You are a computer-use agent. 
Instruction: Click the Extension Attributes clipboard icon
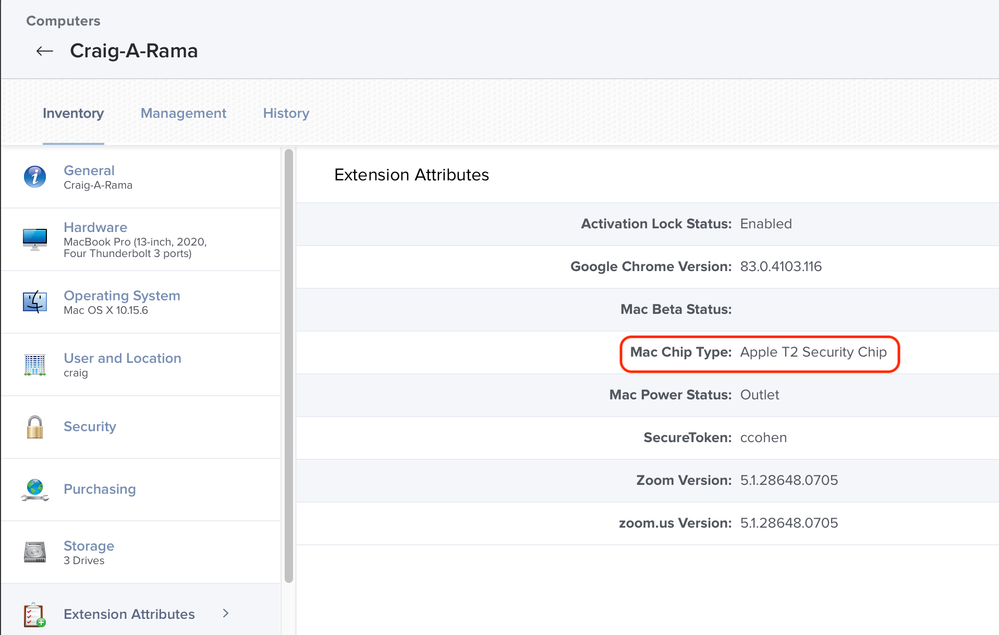[35, 615]
